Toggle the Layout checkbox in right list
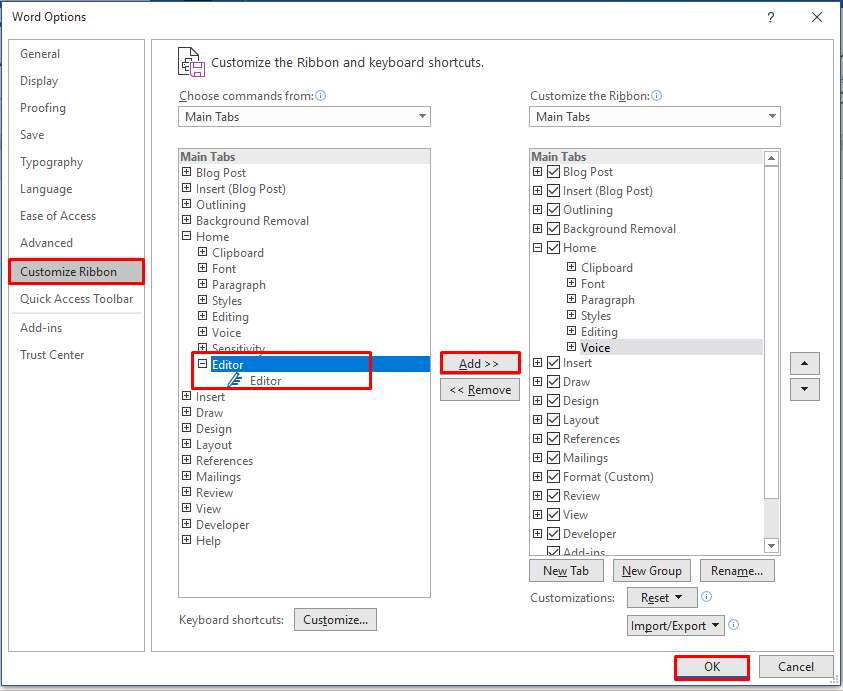The height and width of the screenshot is (691, 843). [553, 420]
